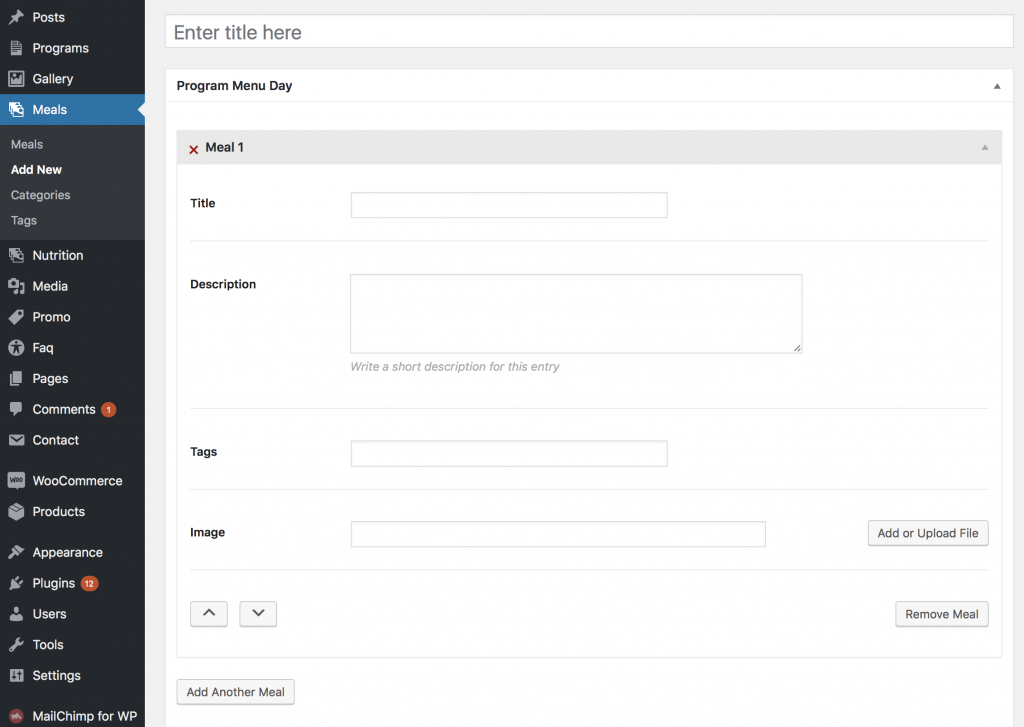The image size is (1024, 727).
Task: Open Products menu label
Action: point(59,511)
